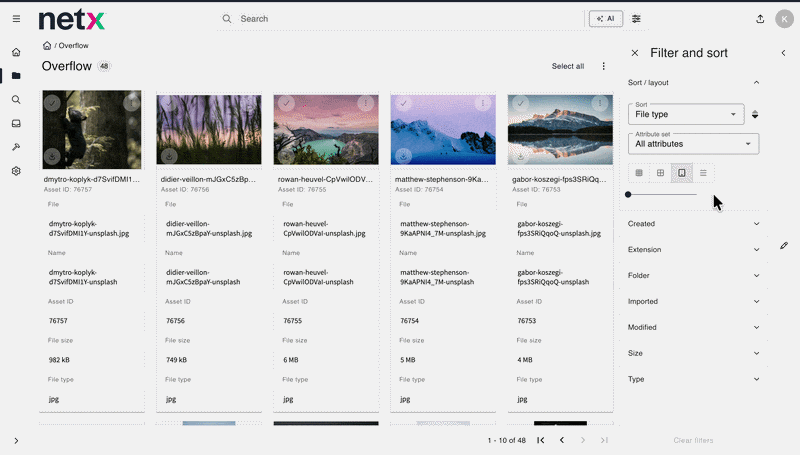This screenshot has width=800, height=455.
Task: Expand the Size filter
Action: click(x=693, y=353)
